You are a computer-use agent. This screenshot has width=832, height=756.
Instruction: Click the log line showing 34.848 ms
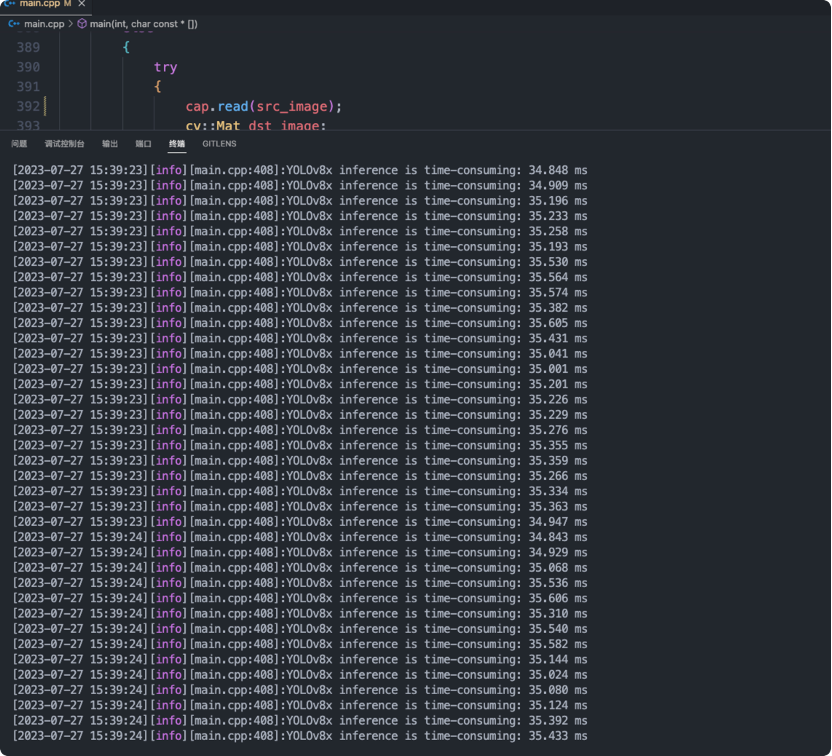tap(300, 170)
